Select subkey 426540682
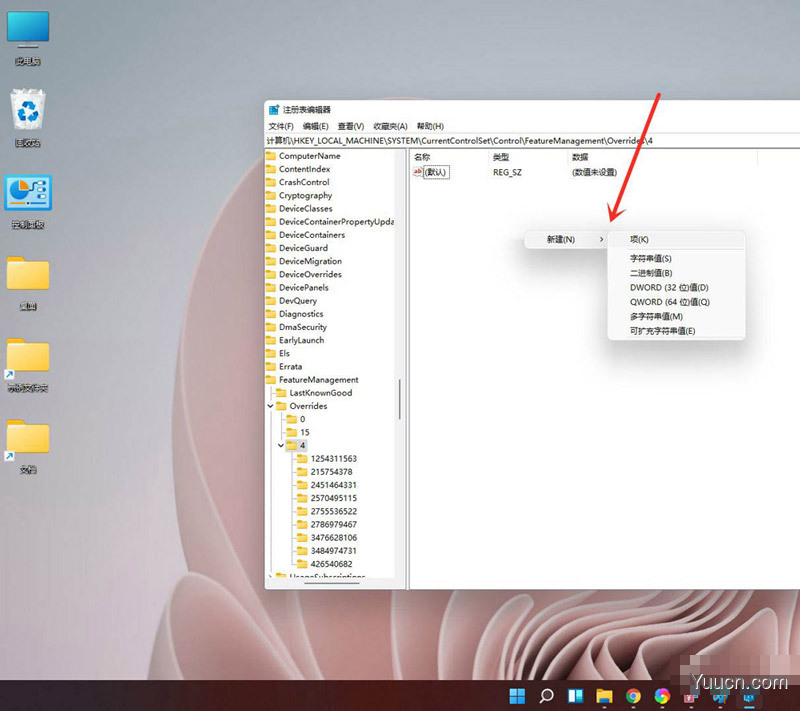Image resolution: width=800 pixels, height=711 pixels. pyautogui.click(x=331, y=564)
